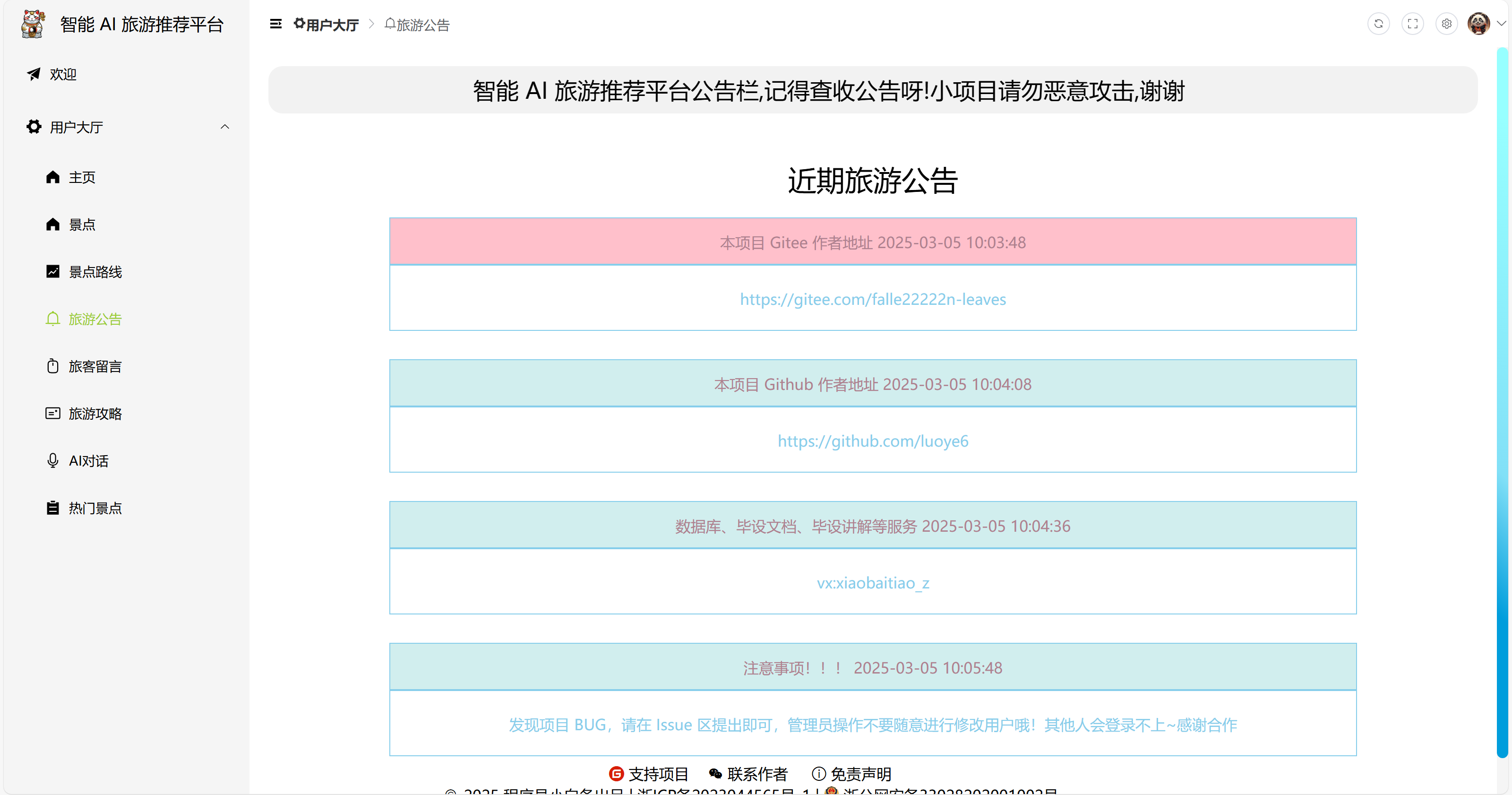Expand the pink Gitee announcement header

coord(872,242)
